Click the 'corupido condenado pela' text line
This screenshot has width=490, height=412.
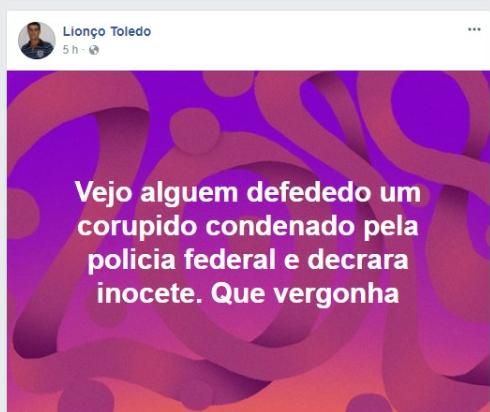[x=248, y=226]
